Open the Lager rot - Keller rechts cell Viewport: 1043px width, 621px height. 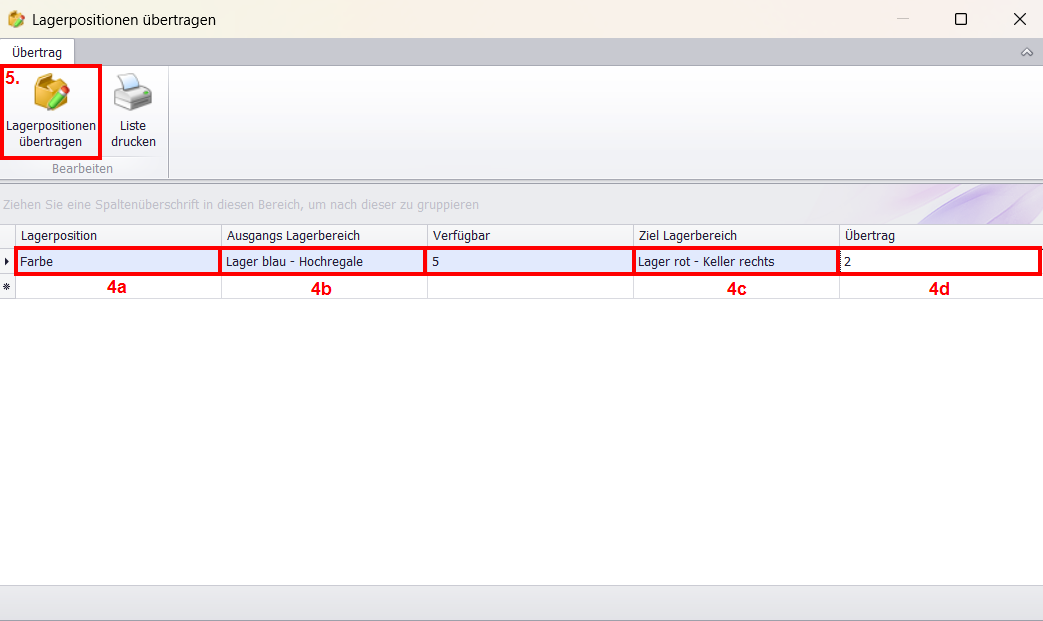coord(736,261)
